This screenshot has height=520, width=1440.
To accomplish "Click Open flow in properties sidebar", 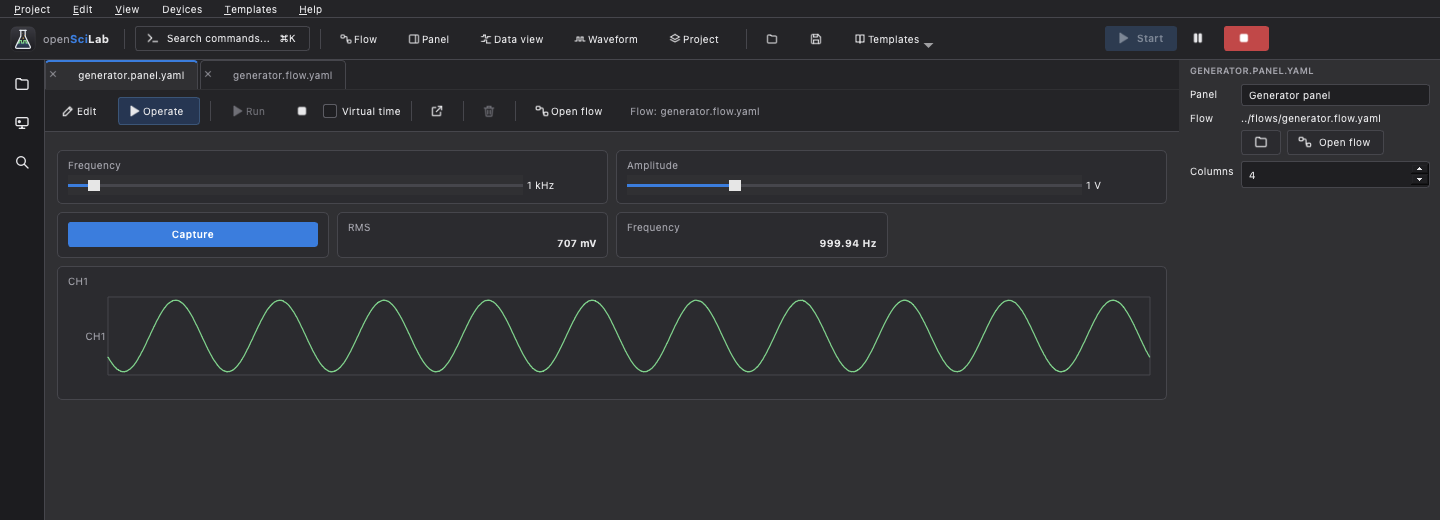I will (x=1335, y=142).
